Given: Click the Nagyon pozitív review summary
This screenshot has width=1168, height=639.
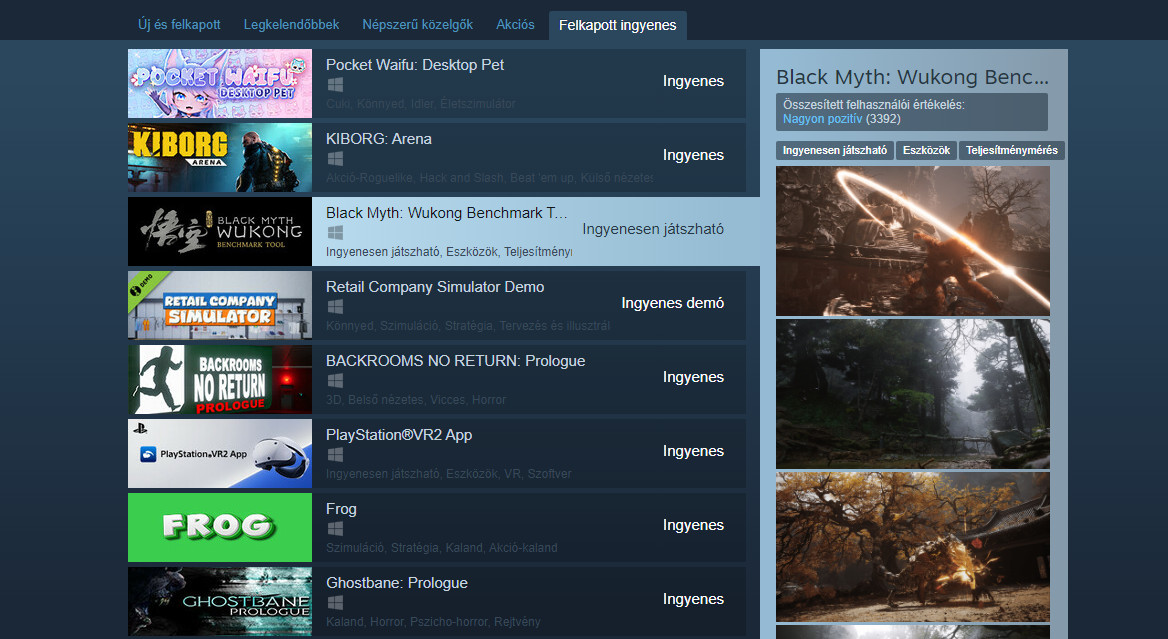Looking at the screenshot, I should tap(822, 118).
